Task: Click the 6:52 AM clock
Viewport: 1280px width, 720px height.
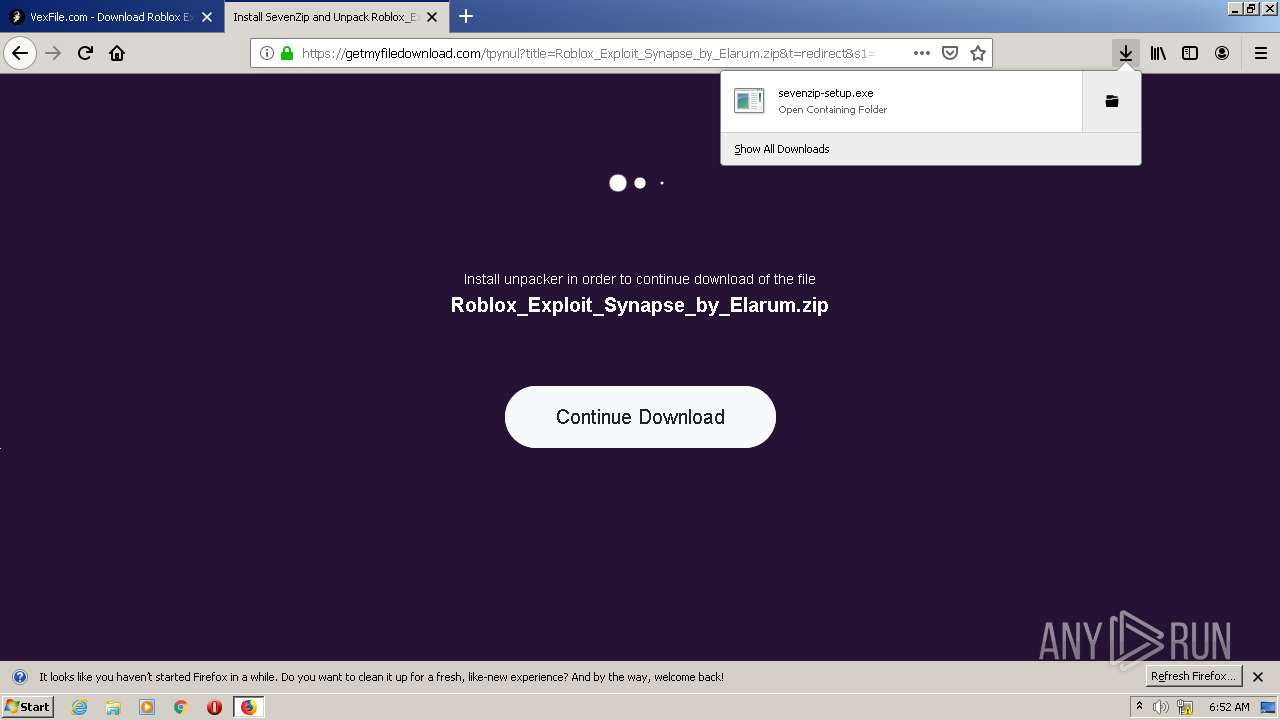Action: tap(1229, 707)
